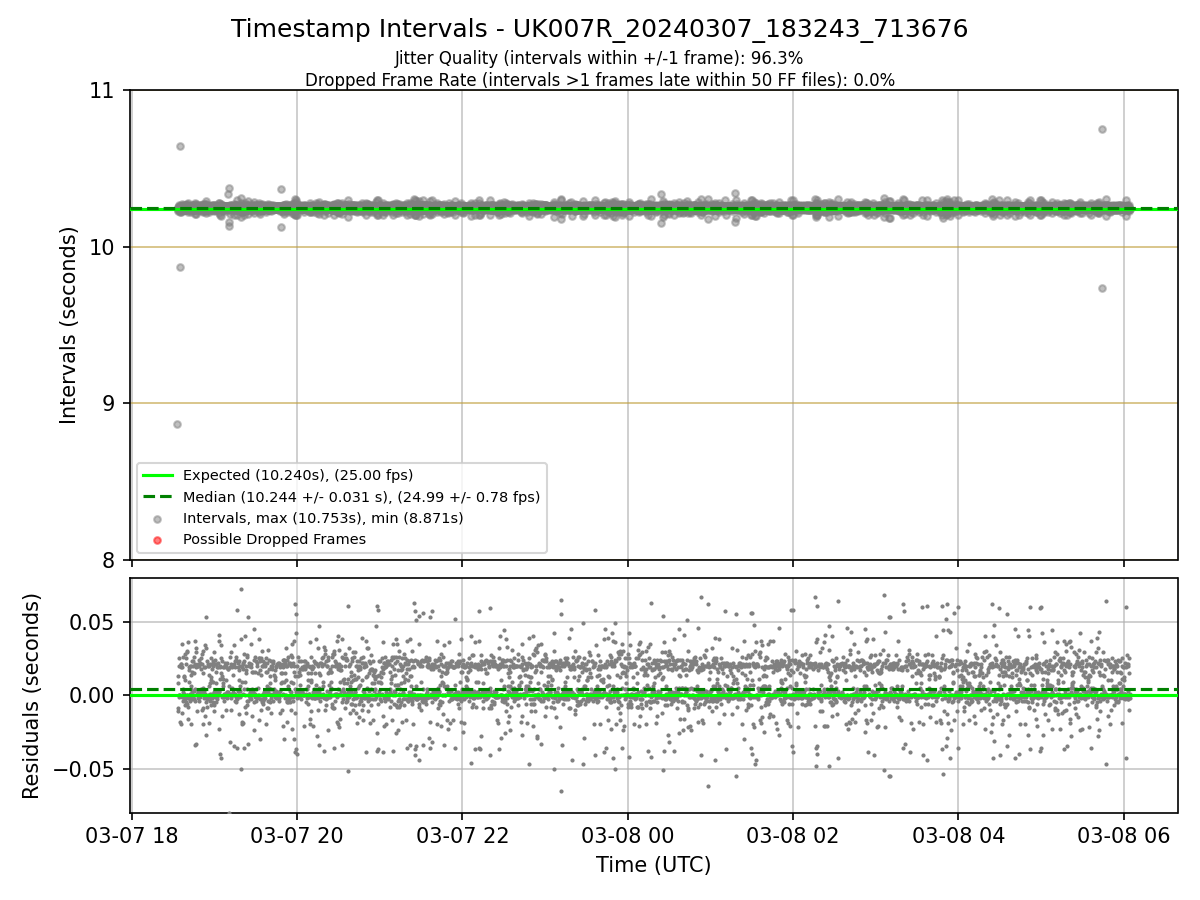Click the residuals tick label '0.05'
The width and height of the screenshot is (1200, 900).
pos(95,622)
